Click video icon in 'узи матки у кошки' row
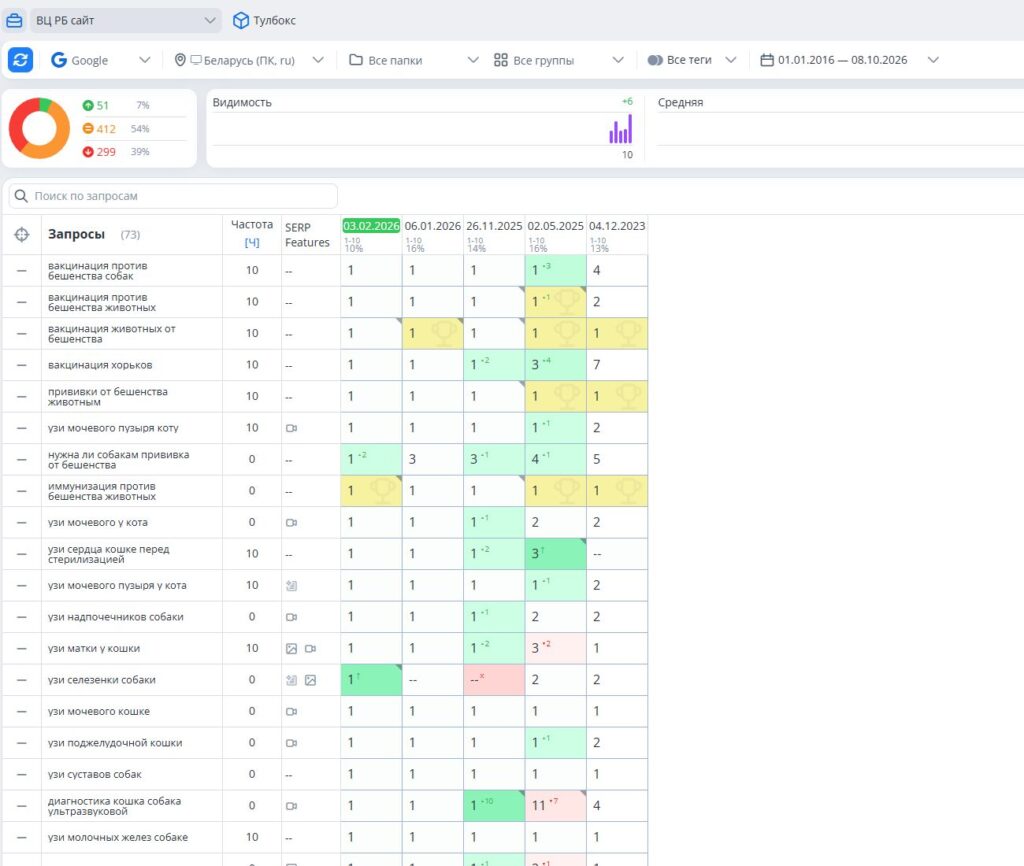The height and width of the screenshot is (866, 1024). 311,649
